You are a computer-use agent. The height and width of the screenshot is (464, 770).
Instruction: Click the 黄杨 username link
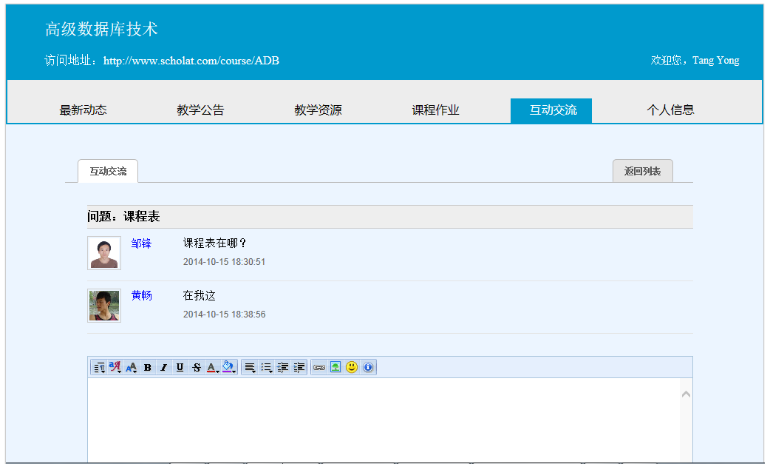141,296
